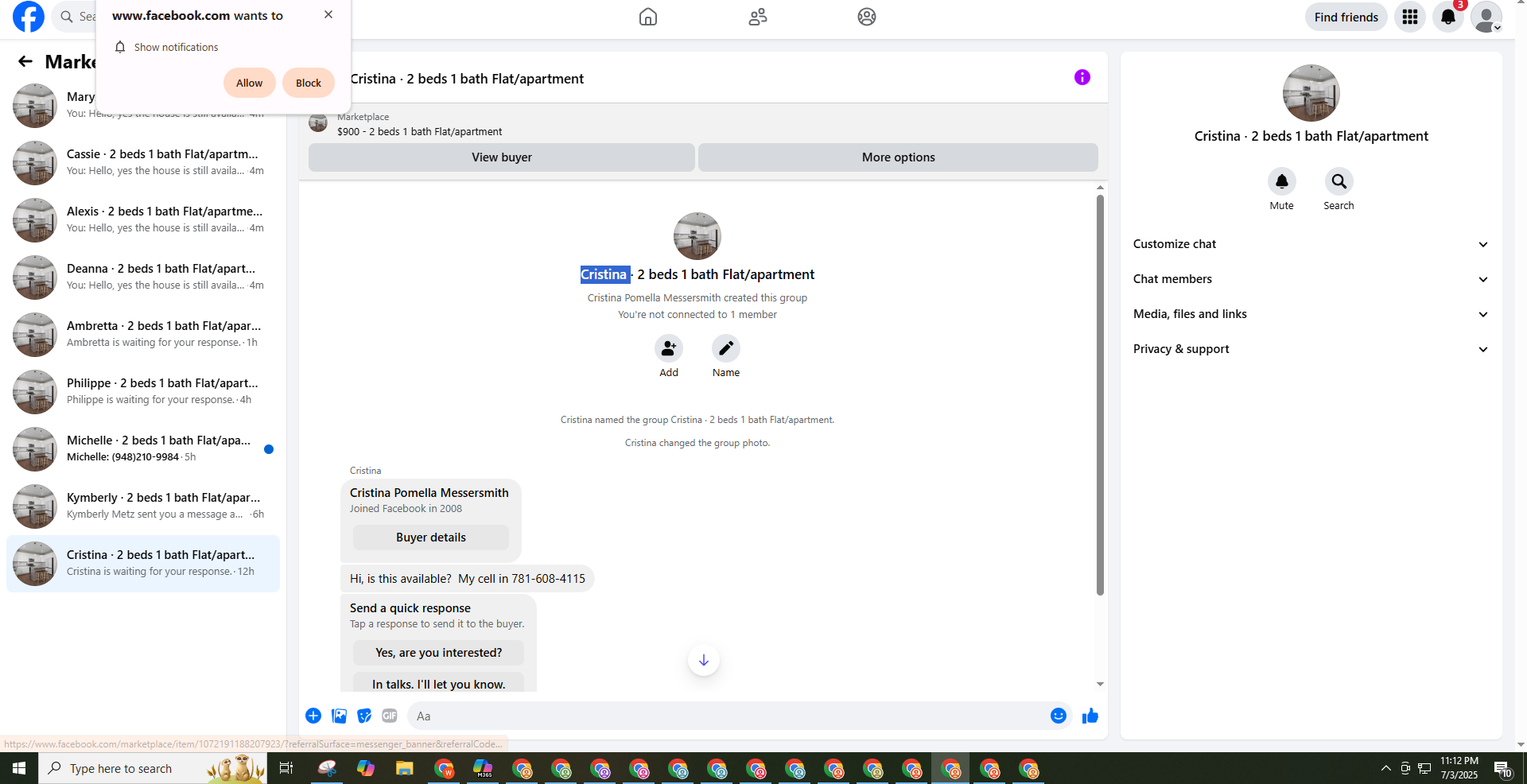Block Facebook notifications
This screenshot has width=1527, height=784.
point(309,83)
